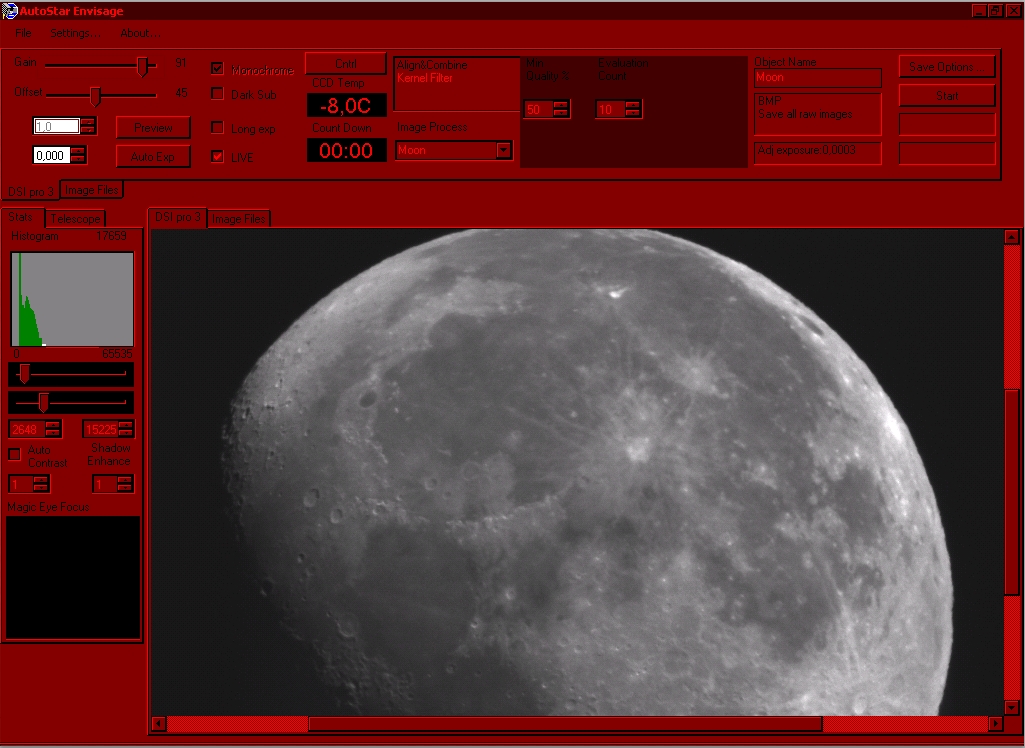Click the Magic Eye Focus display

pyautogui.click(x=73, y=577)
